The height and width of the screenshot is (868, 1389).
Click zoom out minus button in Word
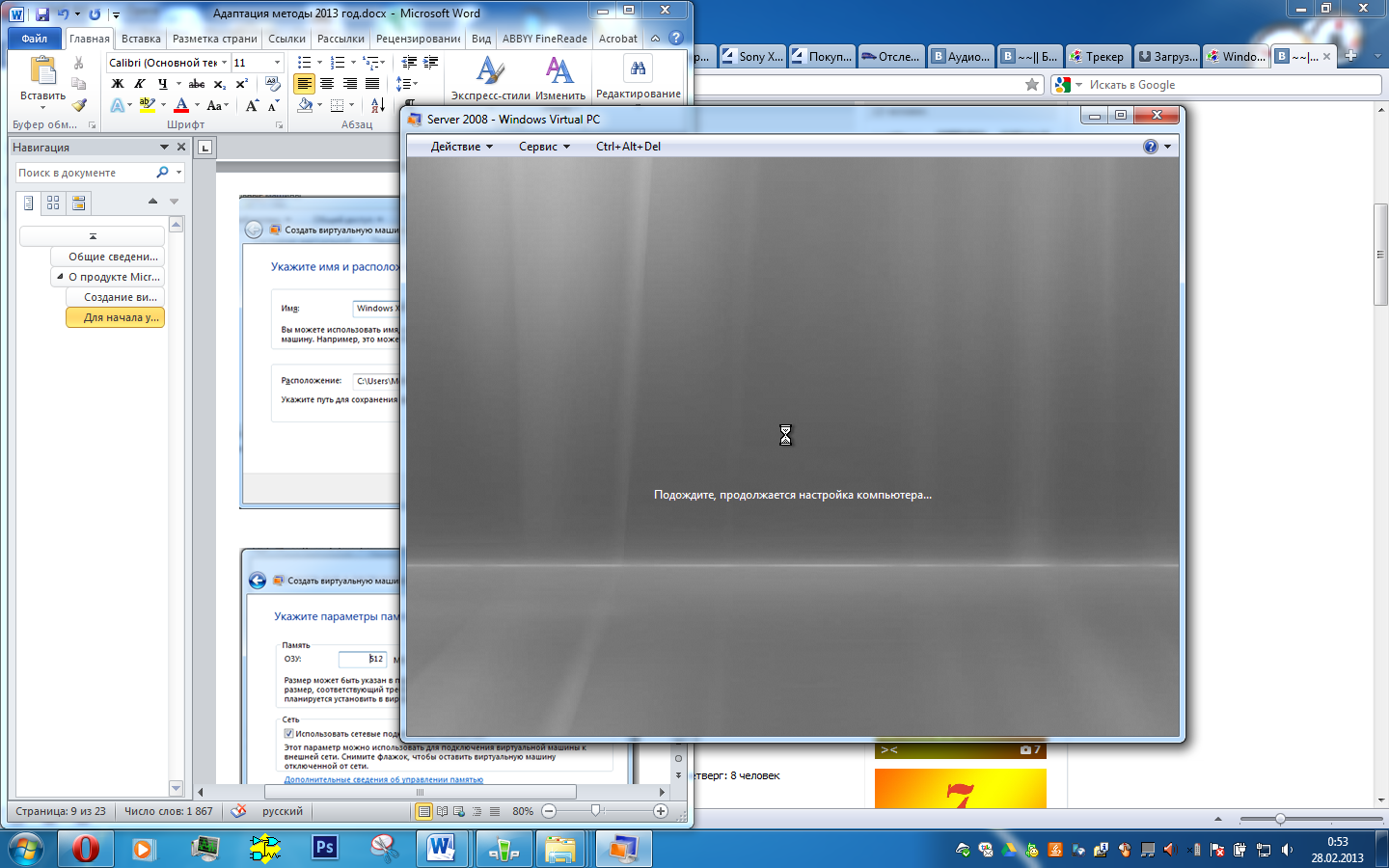[549, 811]
